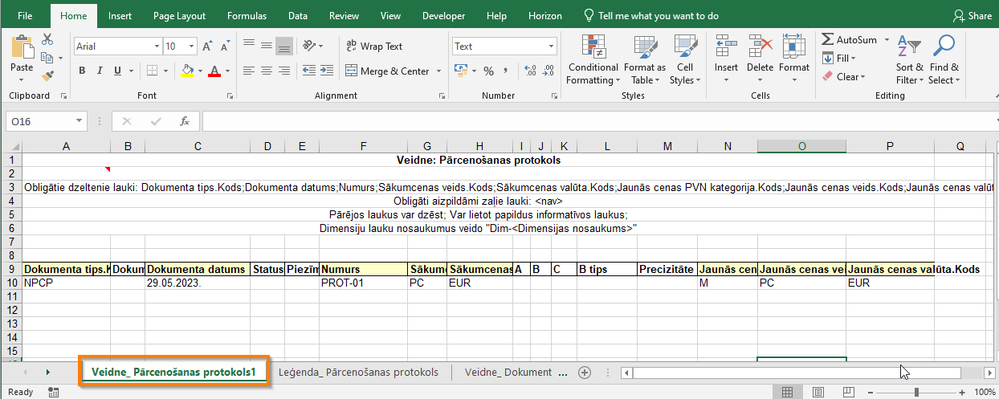Open Find & Select
999x399 pixels.
click(x=944, y=60)
